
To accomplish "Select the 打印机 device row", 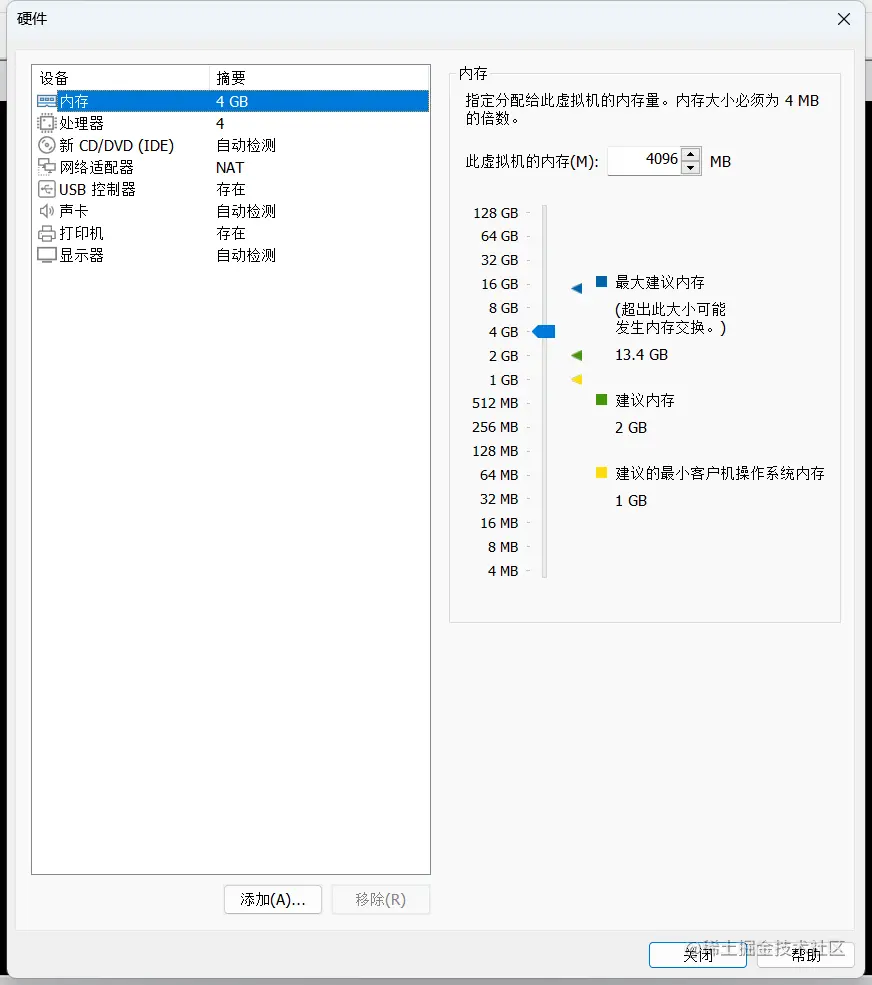I will (231, 233).
